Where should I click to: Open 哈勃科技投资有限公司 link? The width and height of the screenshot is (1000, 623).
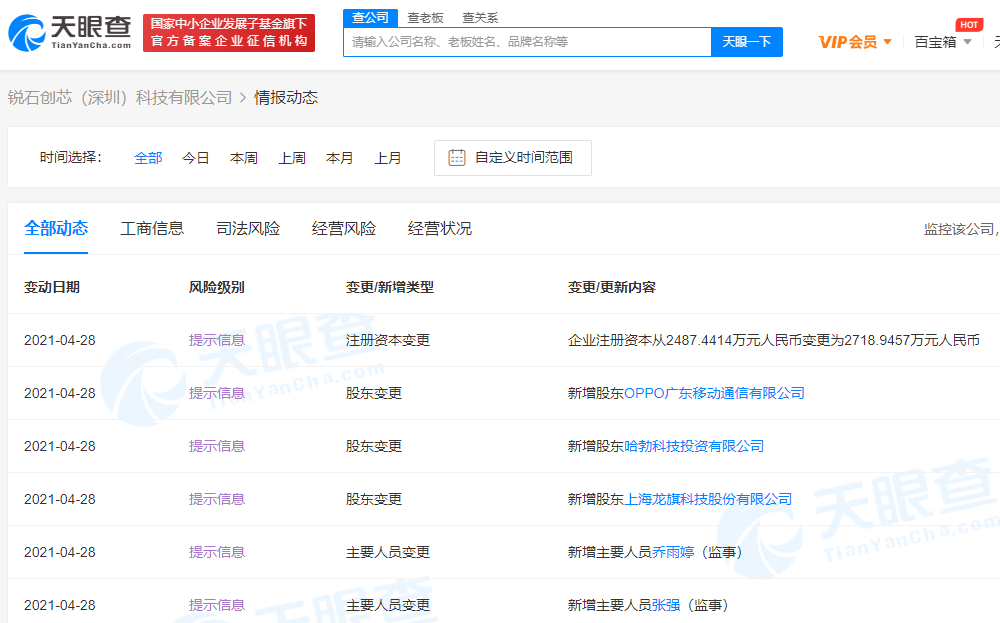[x=694, y=446]
